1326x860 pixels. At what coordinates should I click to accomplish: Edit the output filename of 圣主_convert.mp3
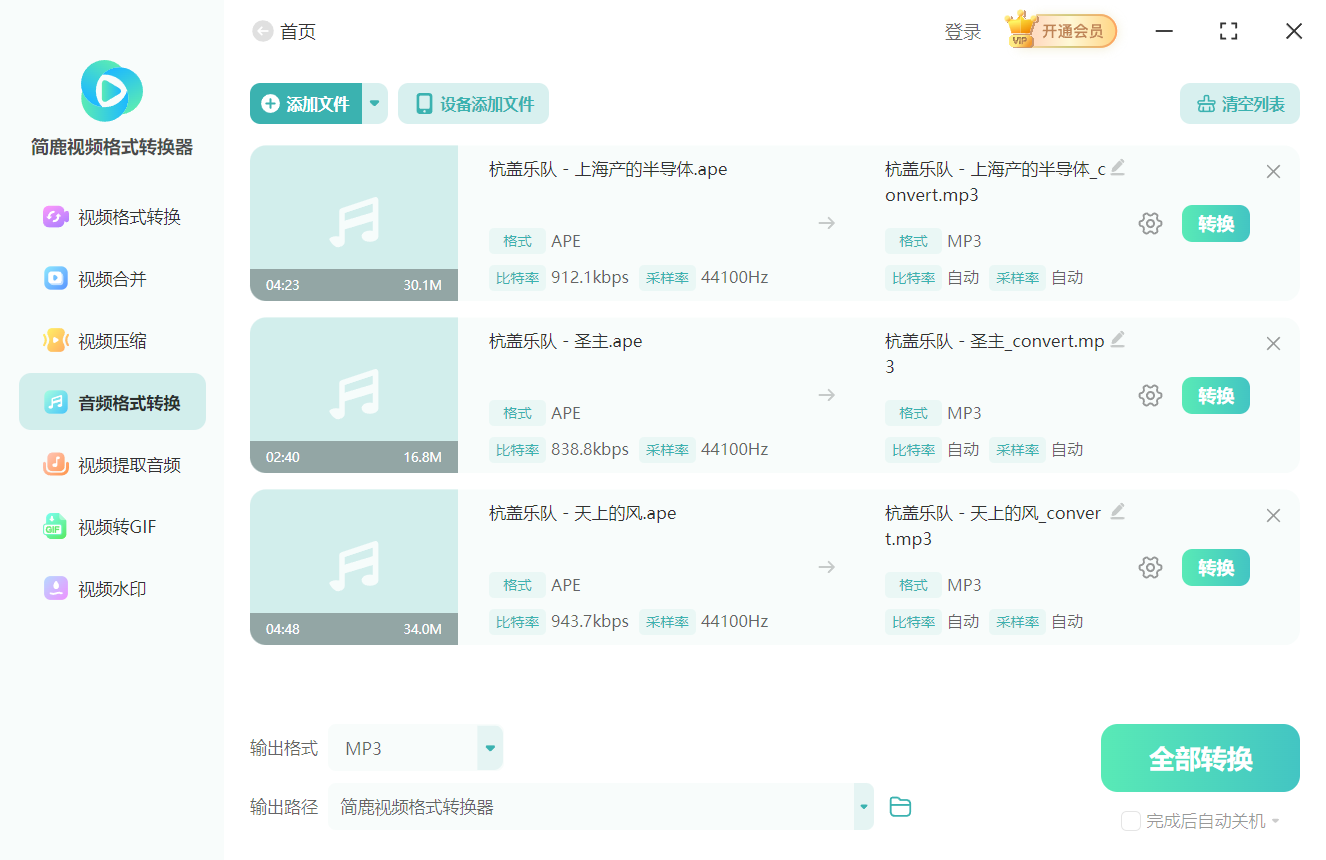1118,340
